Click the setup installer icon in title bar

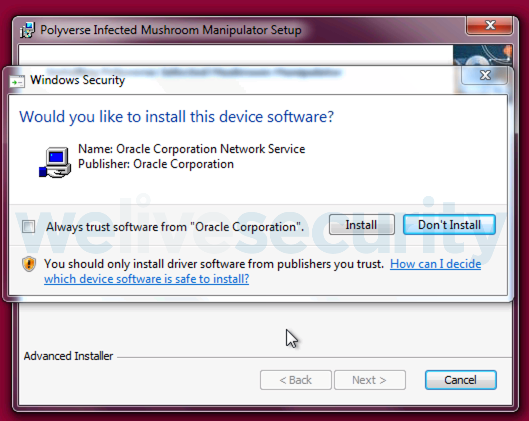pyautogui.click(x=27, y=30)
